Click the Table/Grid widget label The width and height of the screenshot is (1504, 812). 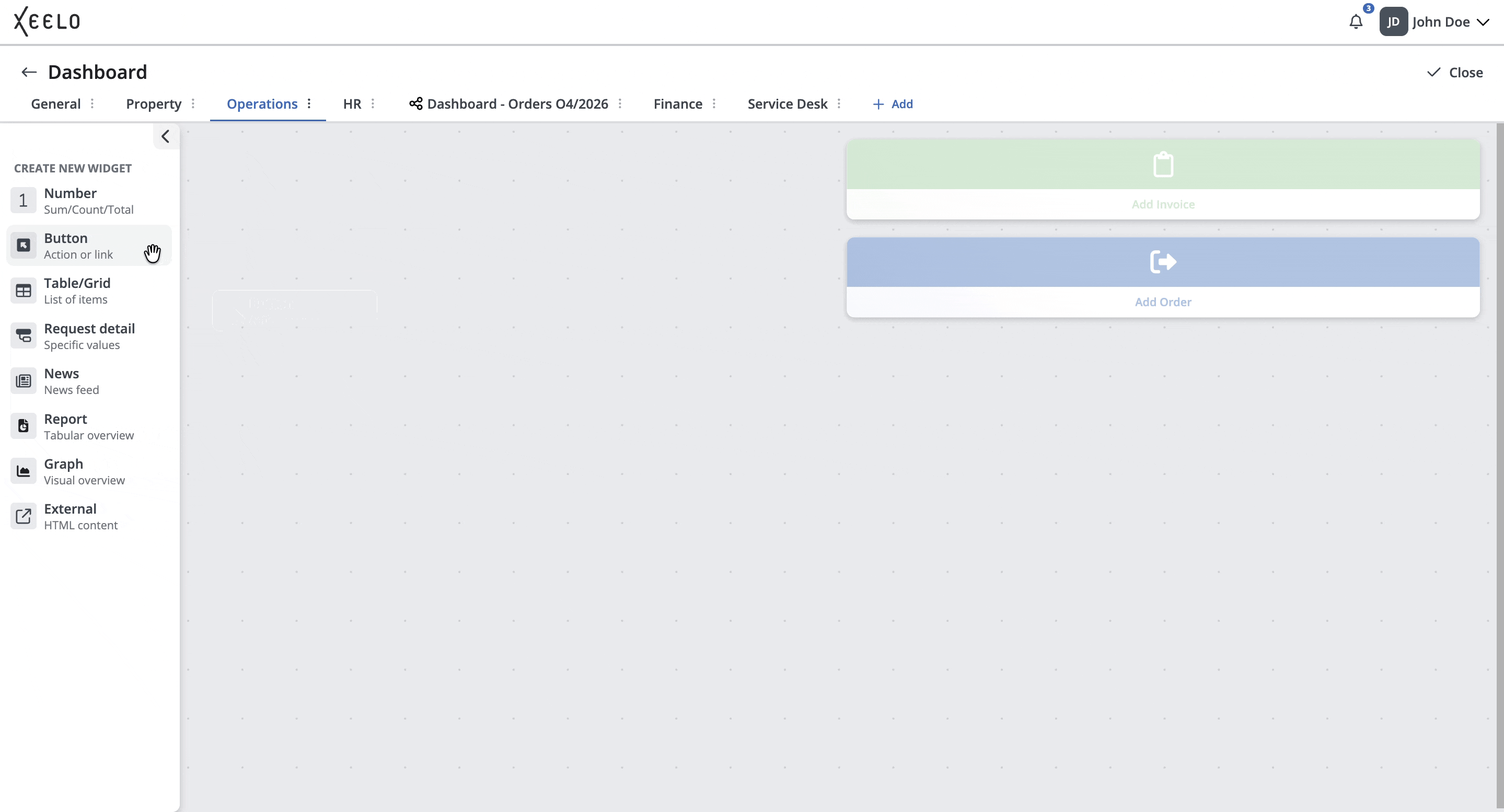click(77, 283)
